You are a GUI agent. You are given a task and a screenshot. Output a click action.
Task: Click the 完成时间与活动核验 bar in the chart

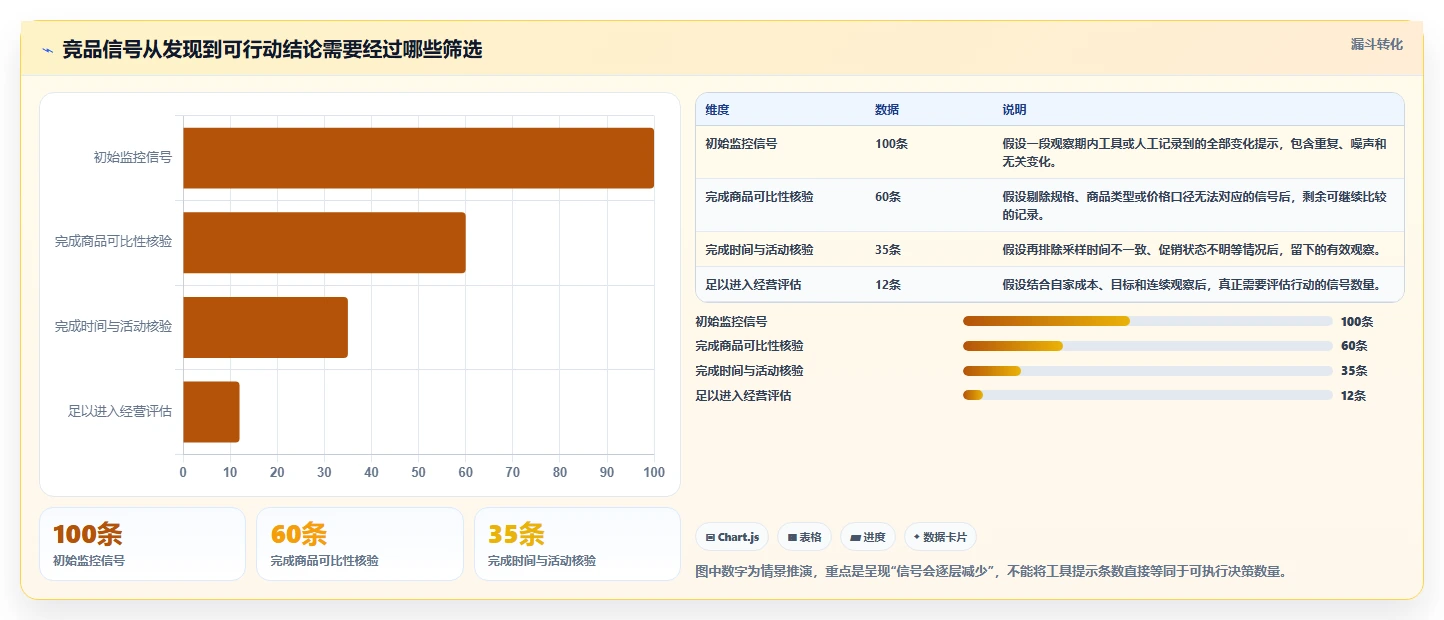[265, 327]
